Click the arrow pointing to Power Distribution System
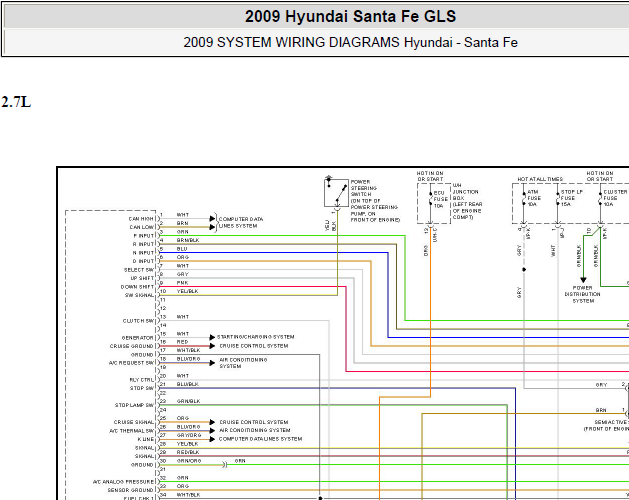Screen dimensions: 629x500 [x=583, y=280]
